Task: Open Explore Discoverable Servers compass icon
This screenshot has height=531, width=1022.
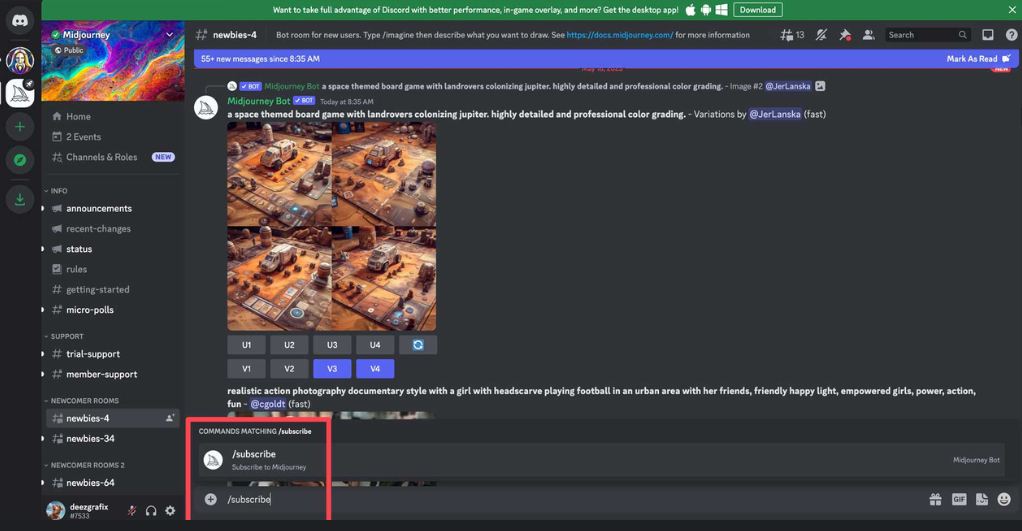Action: coord(20,160)
